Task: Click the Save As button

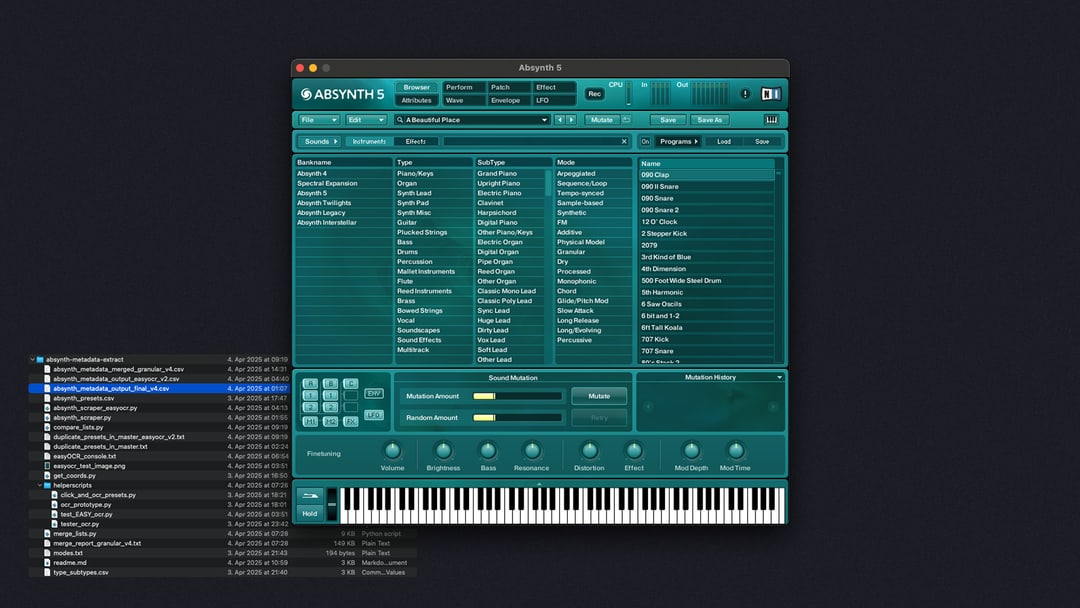Action: click(709, 120)
